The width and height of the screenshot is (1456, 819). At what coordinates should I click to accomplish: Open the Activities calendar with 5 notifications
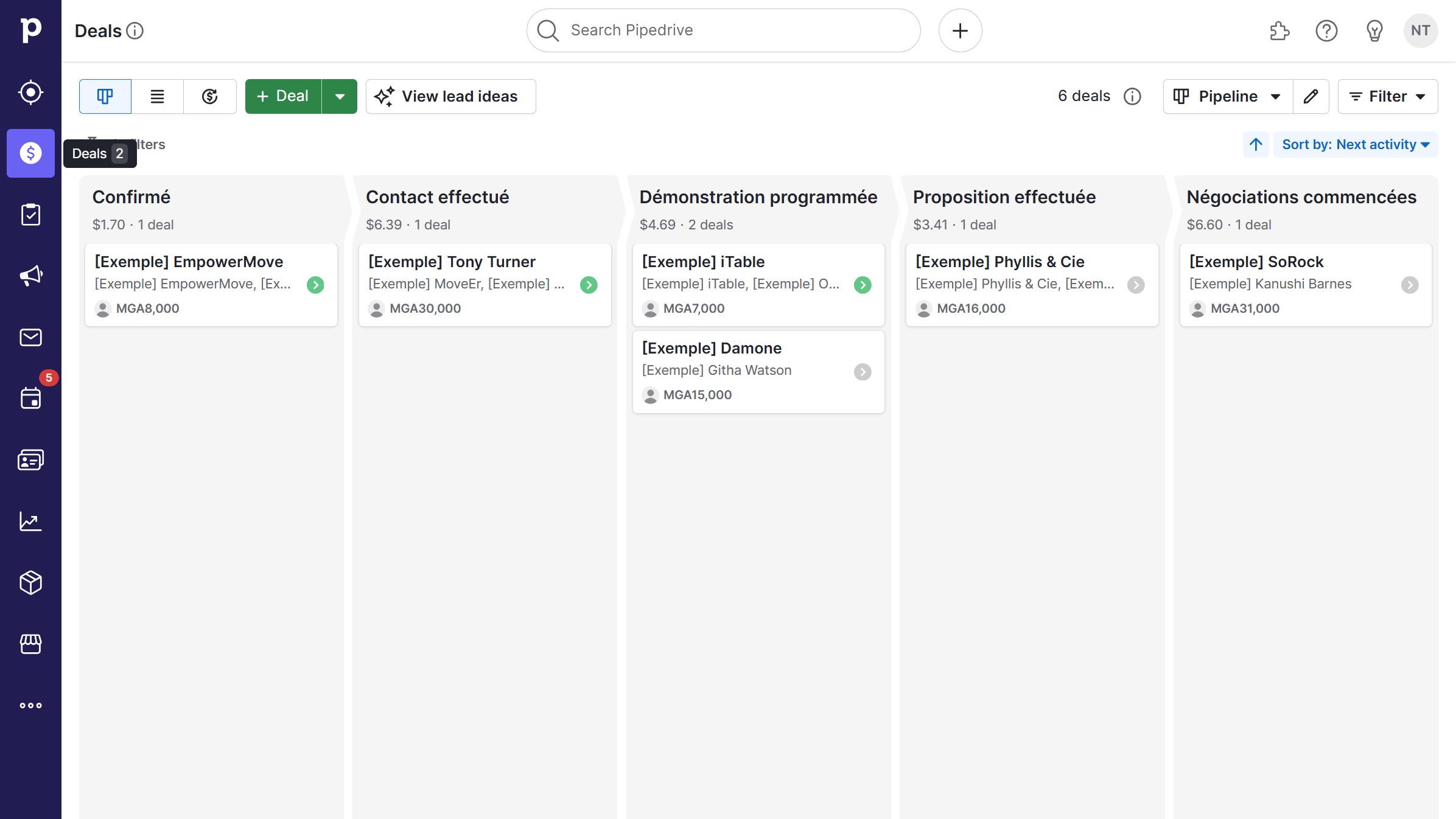point(30,397)
